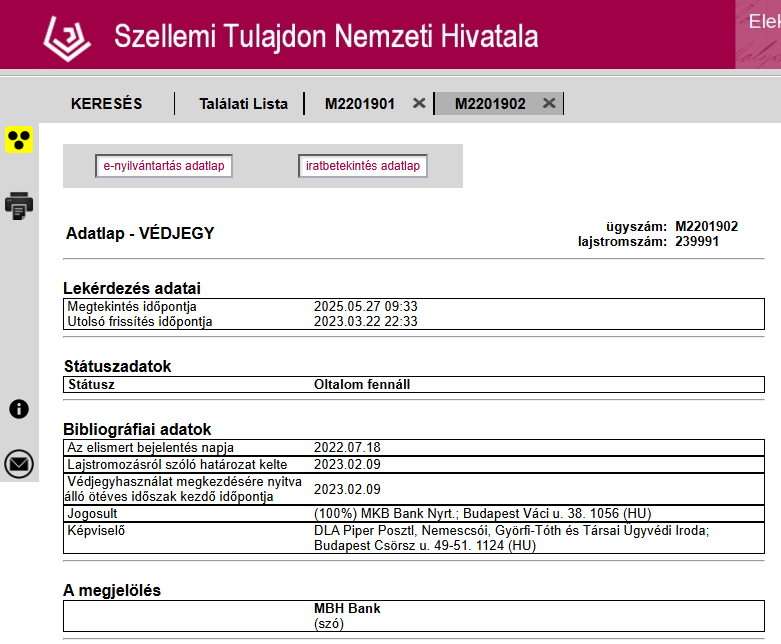
Task: Switch to the Találati Lista tab
Action: pos(244,104)
